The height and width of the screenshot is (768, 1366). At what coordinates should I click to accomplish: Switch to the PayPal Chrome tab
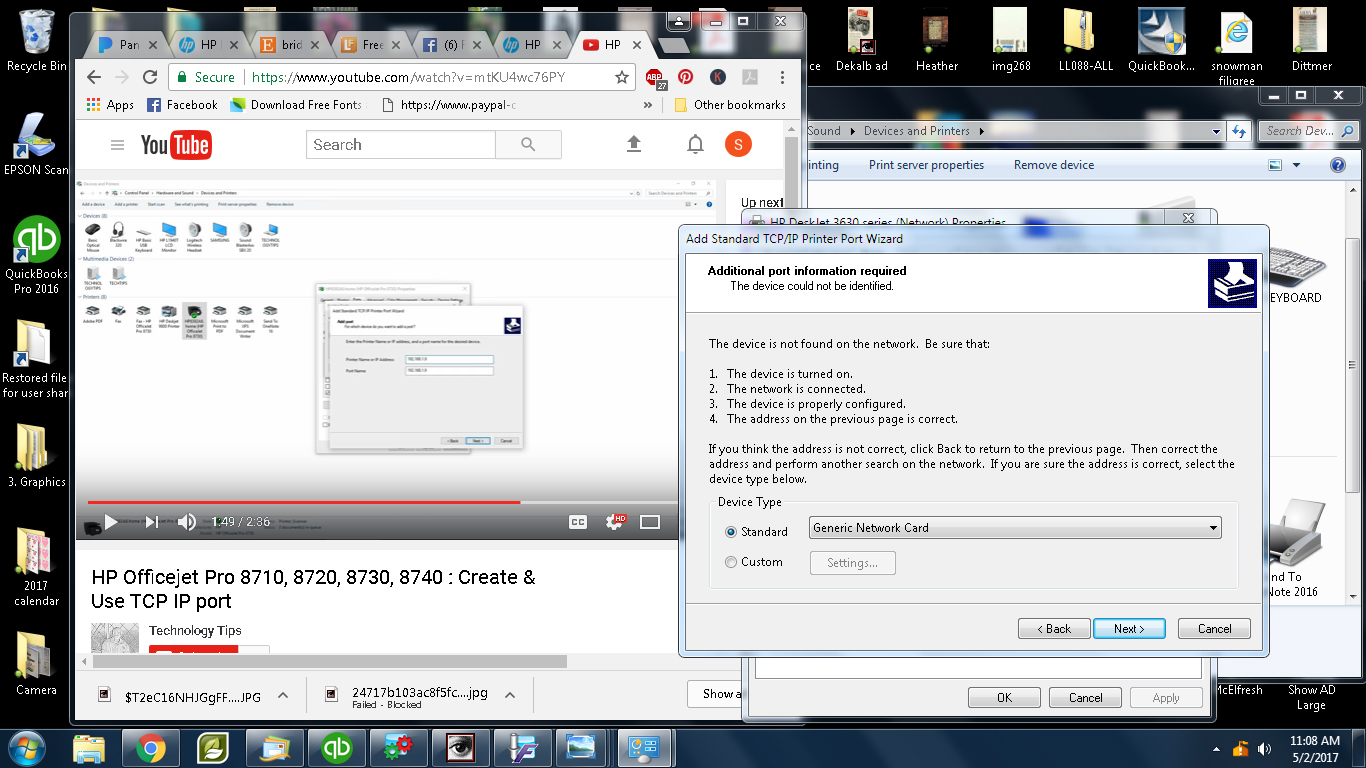[128, 45]
